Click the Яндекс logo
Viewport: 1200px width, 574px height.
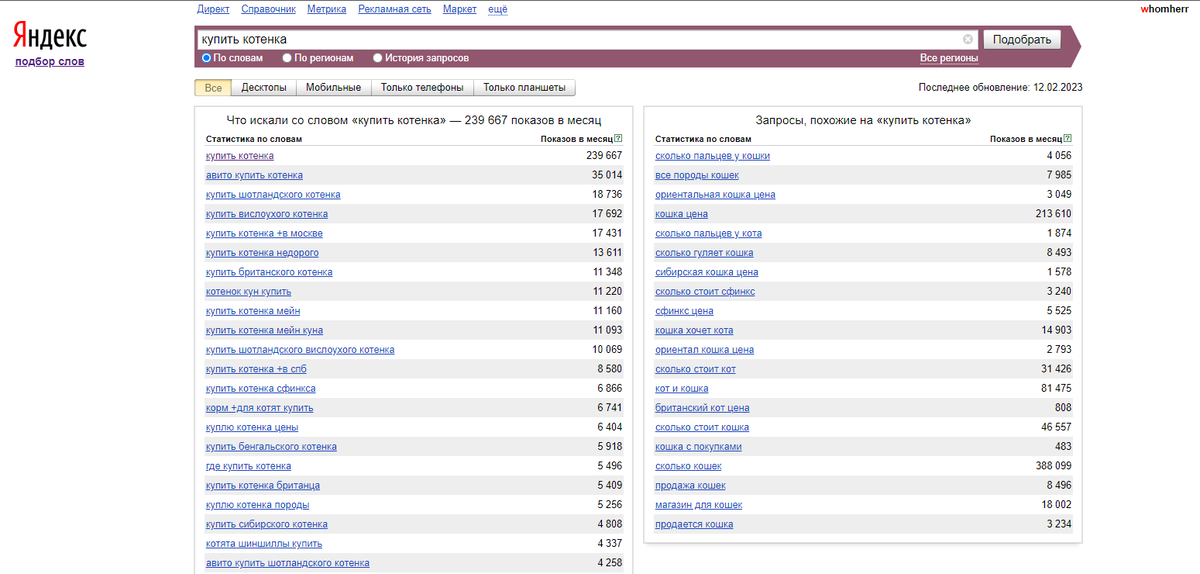(50, 36)
